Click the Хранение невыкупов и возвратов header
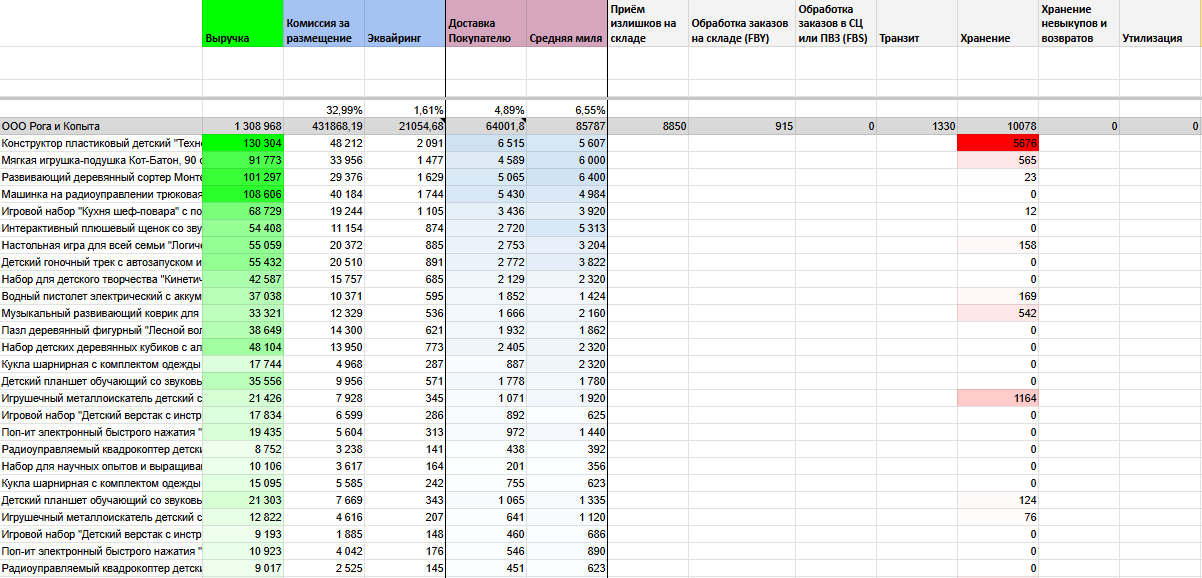1202x578 pixels. point(1079,24)
